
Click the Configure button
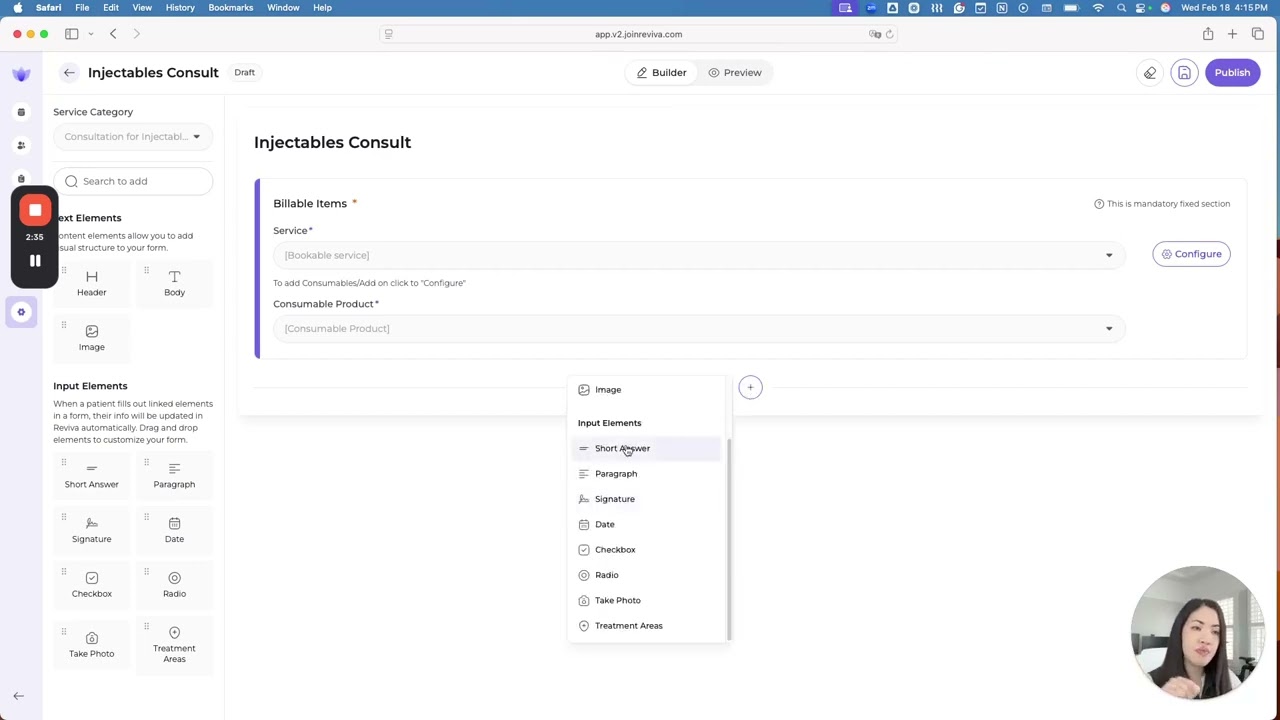1191,254
